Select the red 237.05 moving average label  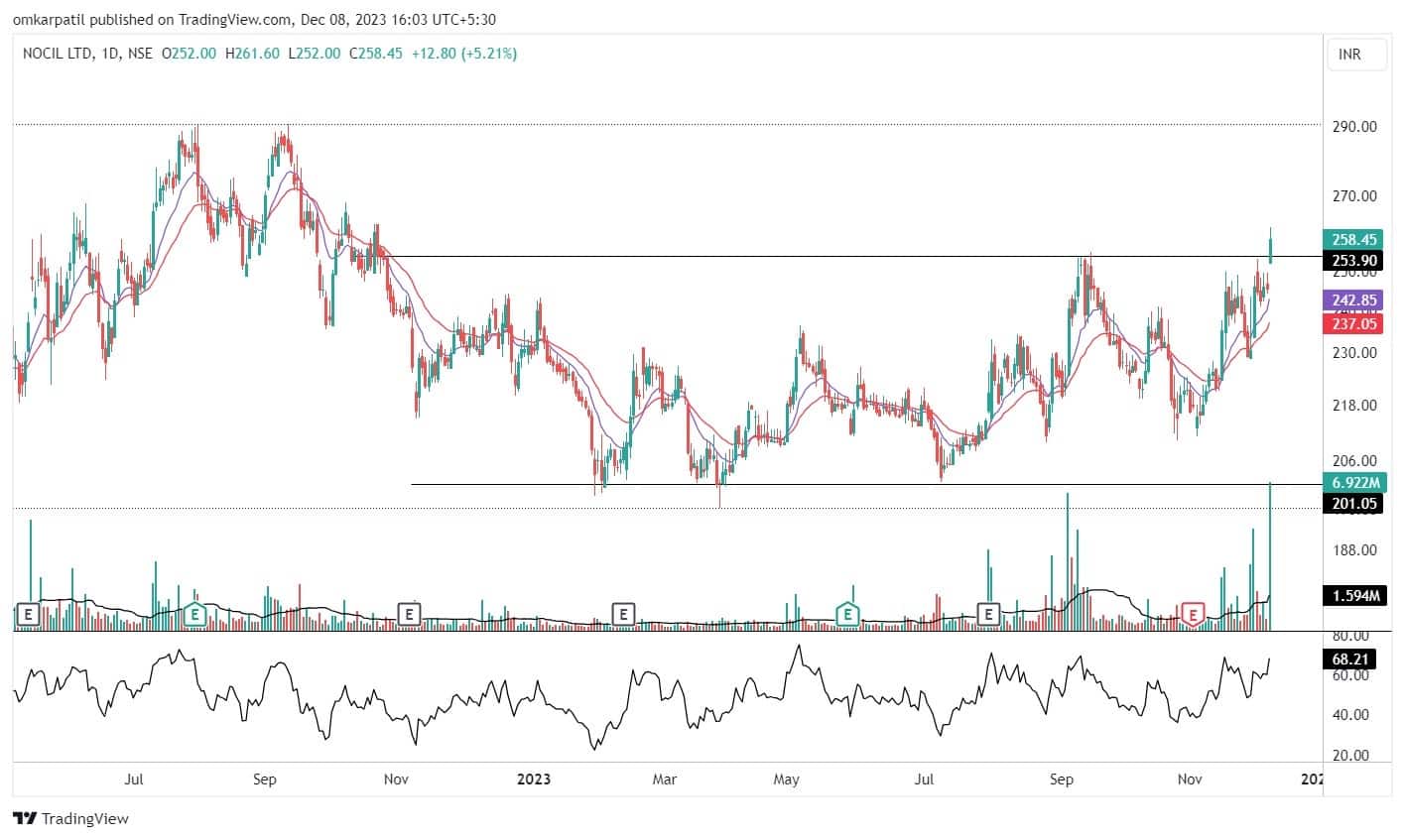coord(1352,323)
